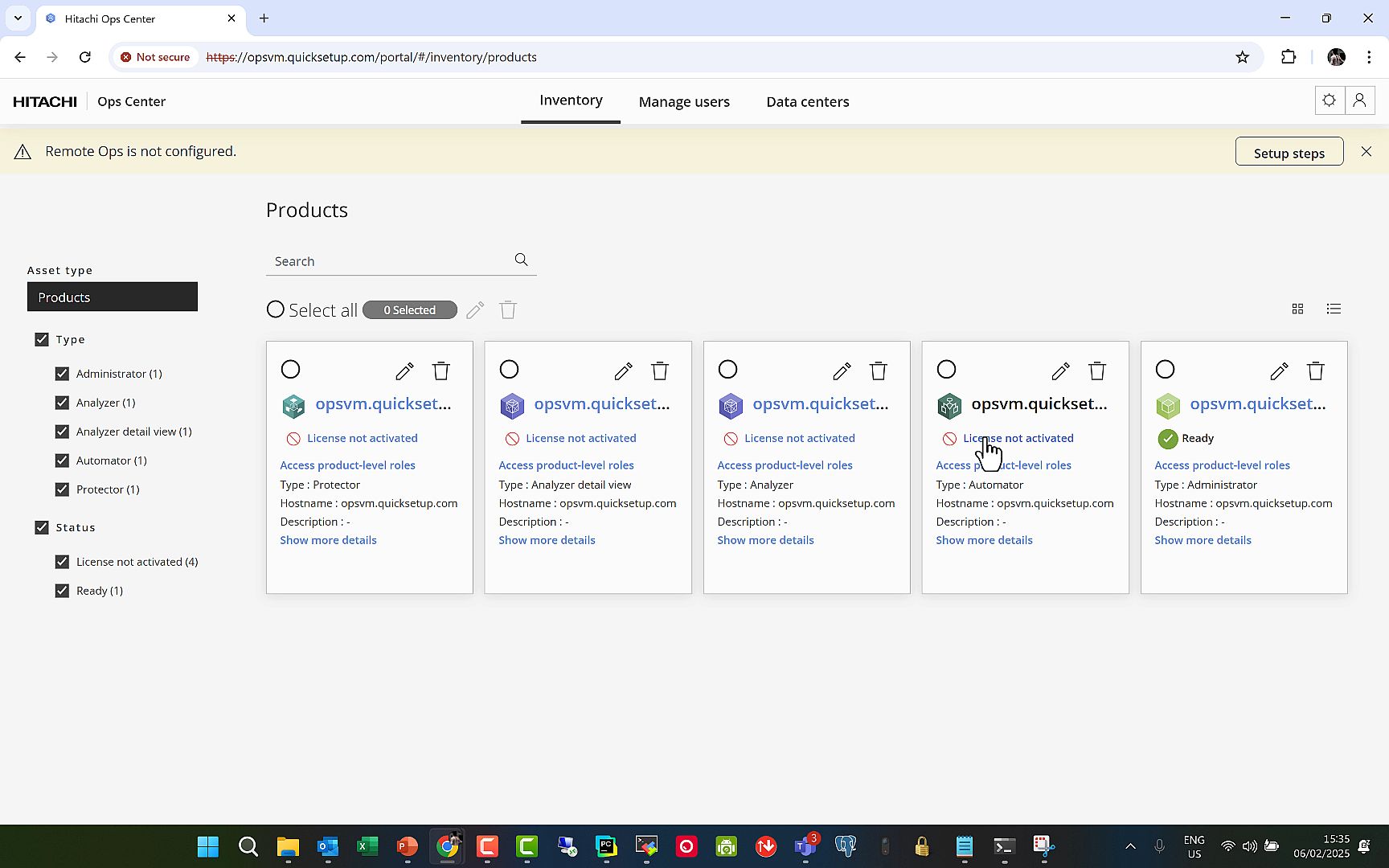The image size is (1389, 868).
Task: Open the theme settings sun icon
Action: pyautogui.click(x=1330, y=100)
